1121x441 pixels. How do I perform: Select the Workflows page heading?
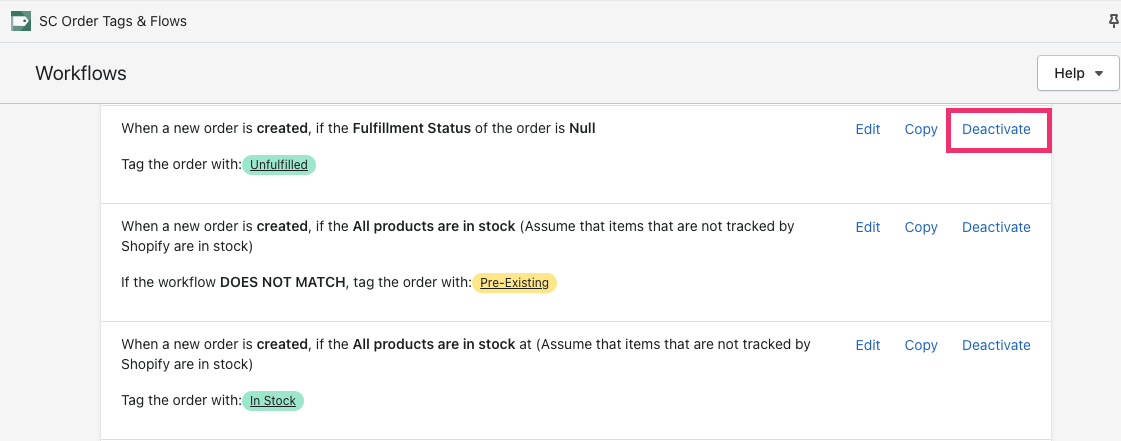coord(81,73)
